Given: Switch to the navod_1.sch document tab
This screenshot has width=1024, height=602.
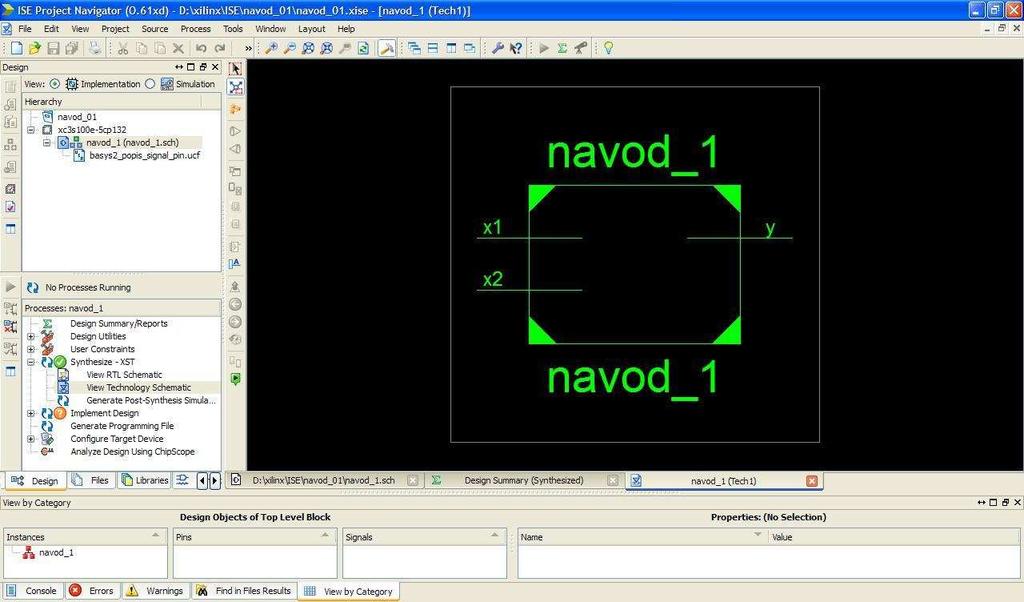Looking at the screenshot, I should 324,481.
